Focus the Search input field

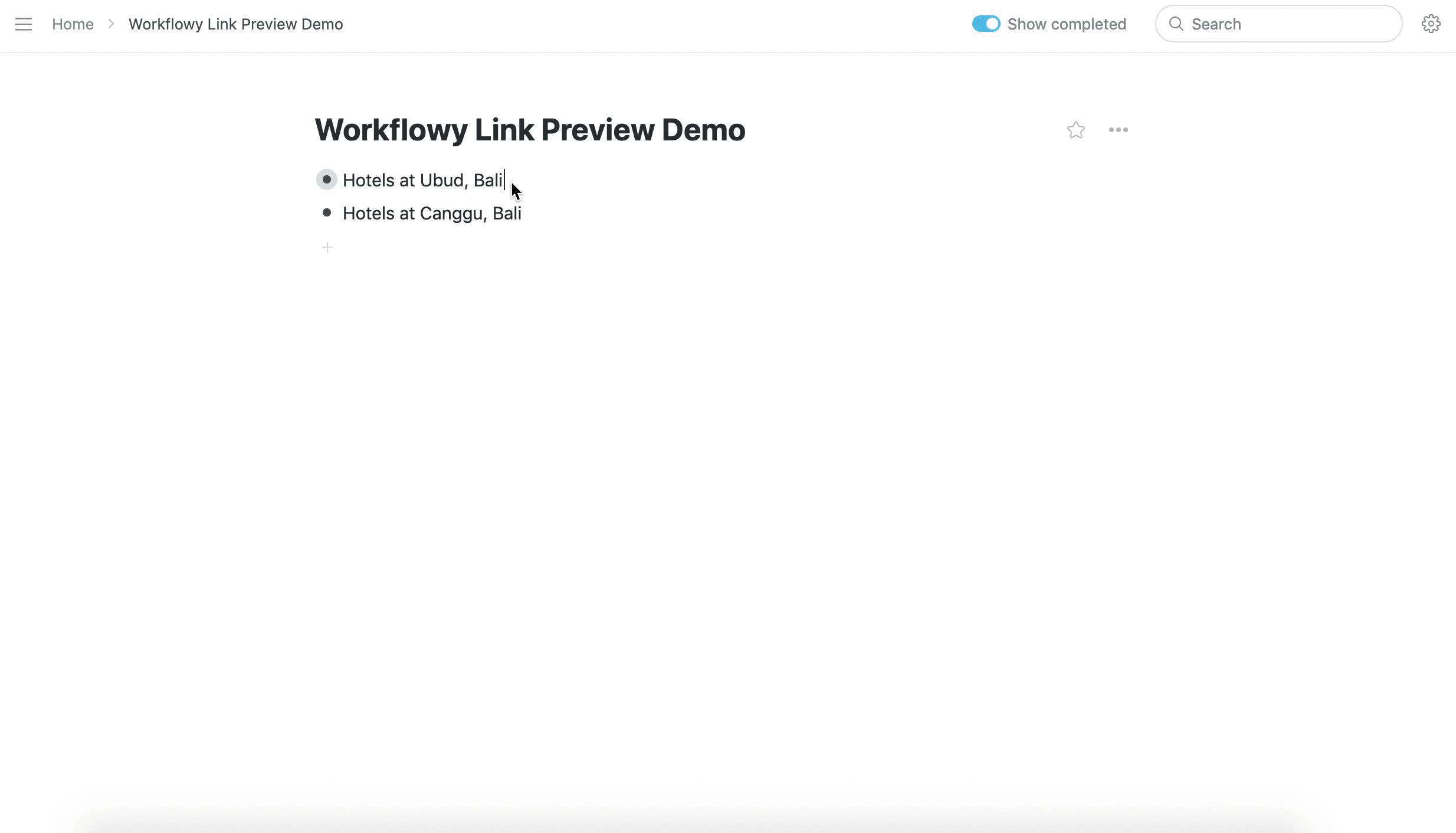[1286, 24]
